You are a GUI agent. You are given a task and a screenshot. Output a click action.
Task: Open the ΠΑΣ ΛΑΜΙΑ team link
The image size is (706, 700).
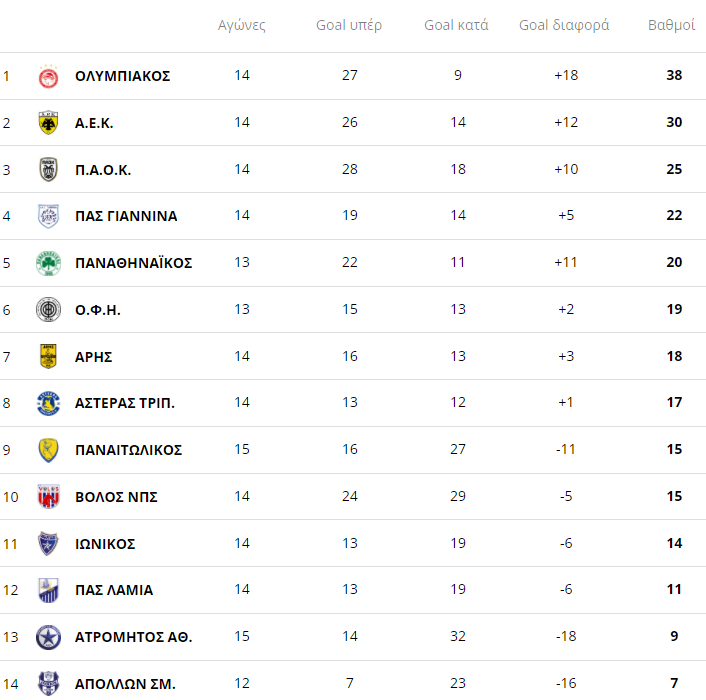(x=114, y=590)
